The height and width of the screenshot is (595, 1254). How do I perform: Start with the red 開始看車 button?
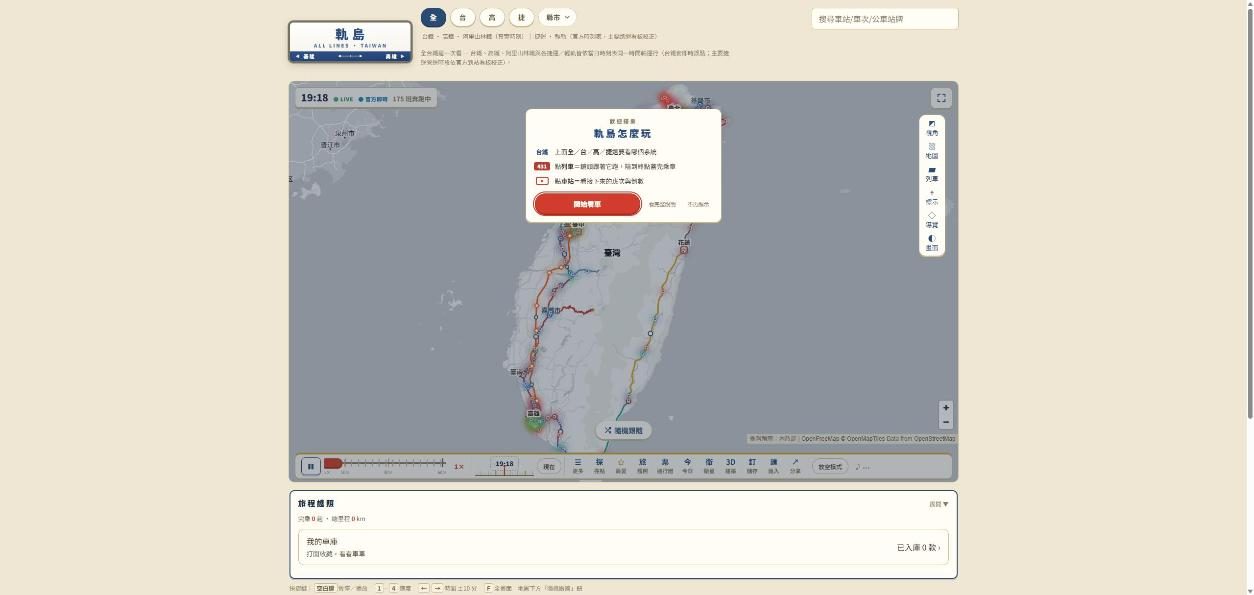coord(587,204)
